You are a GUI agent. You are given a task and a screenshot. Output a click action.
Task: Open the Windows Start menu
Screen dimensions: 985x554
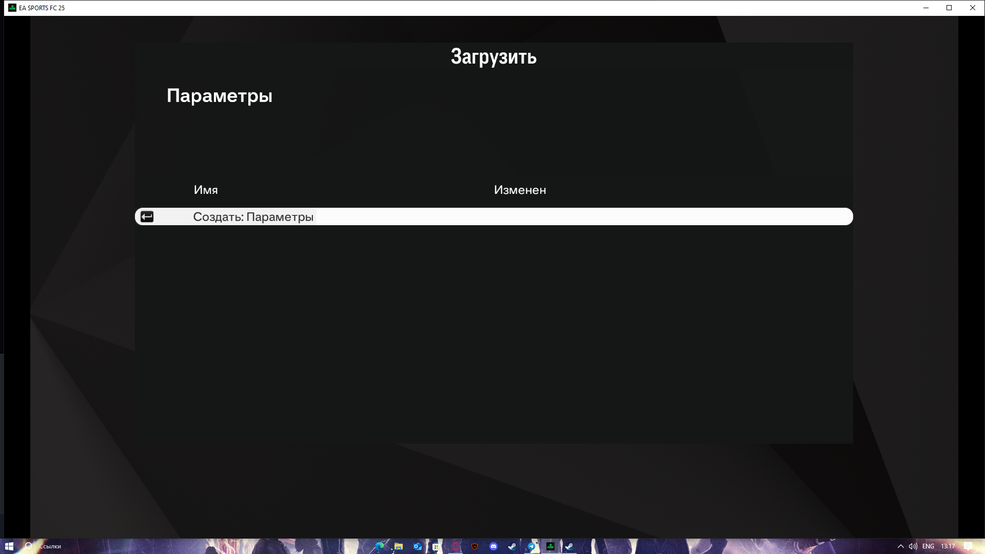pyautogui.click(x=9, y=547)
